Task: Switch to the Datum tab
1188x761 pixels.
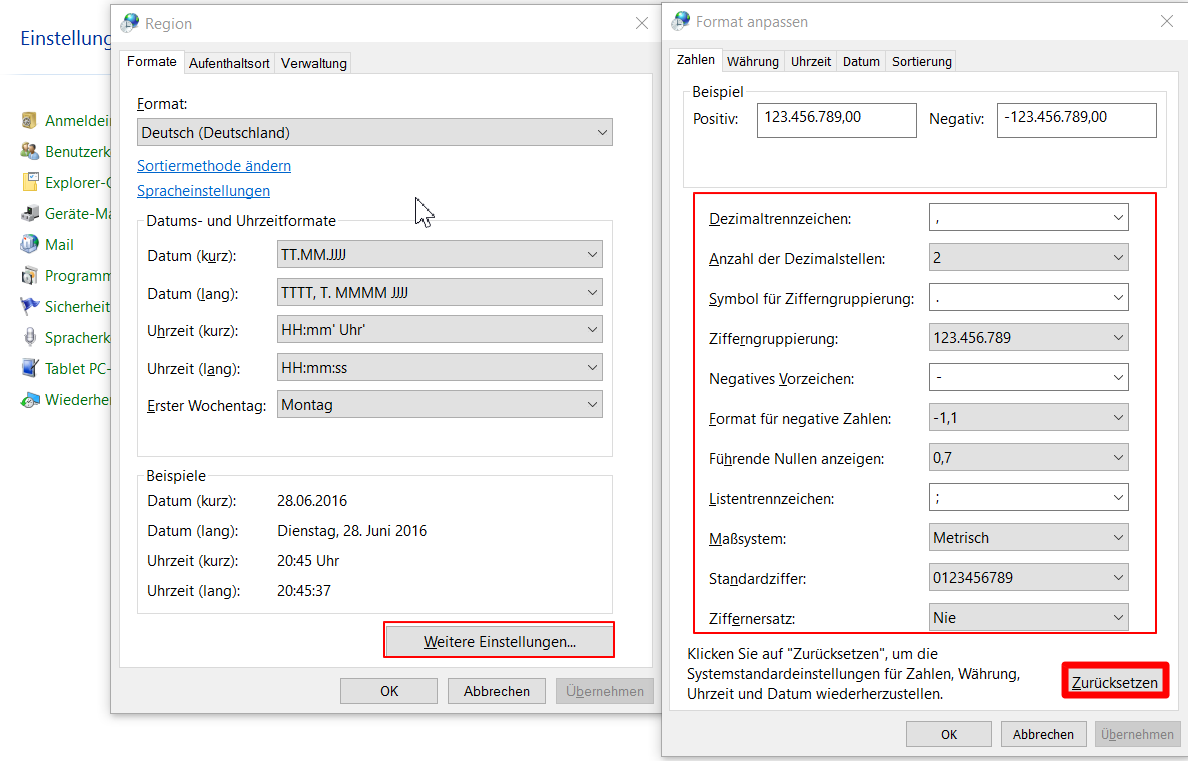Action: pyautogui.click(x=861, y=61)
